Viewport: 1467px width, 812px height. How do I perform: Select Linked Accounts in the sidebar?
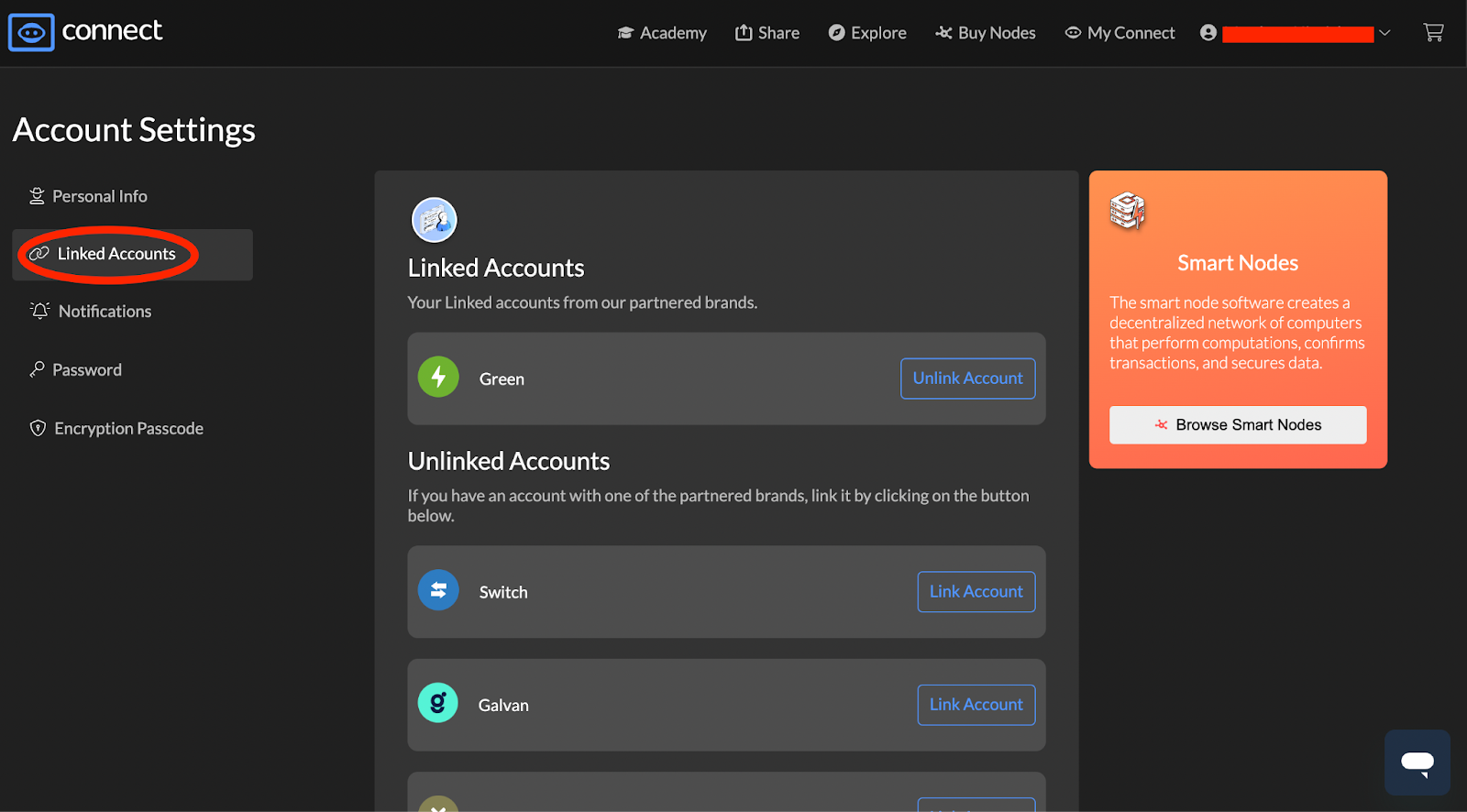pos(132,255)
